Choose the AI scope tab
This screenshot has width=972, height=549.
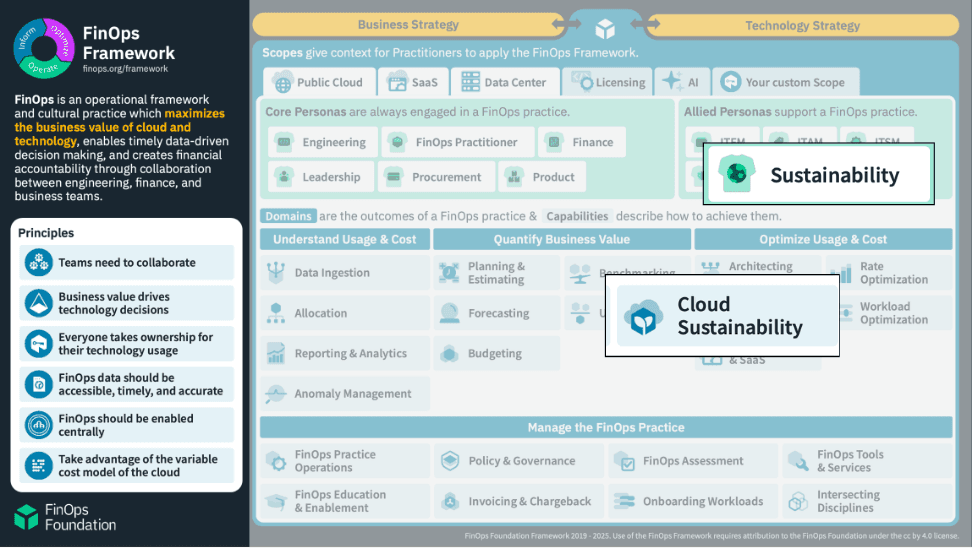(681, 82)
